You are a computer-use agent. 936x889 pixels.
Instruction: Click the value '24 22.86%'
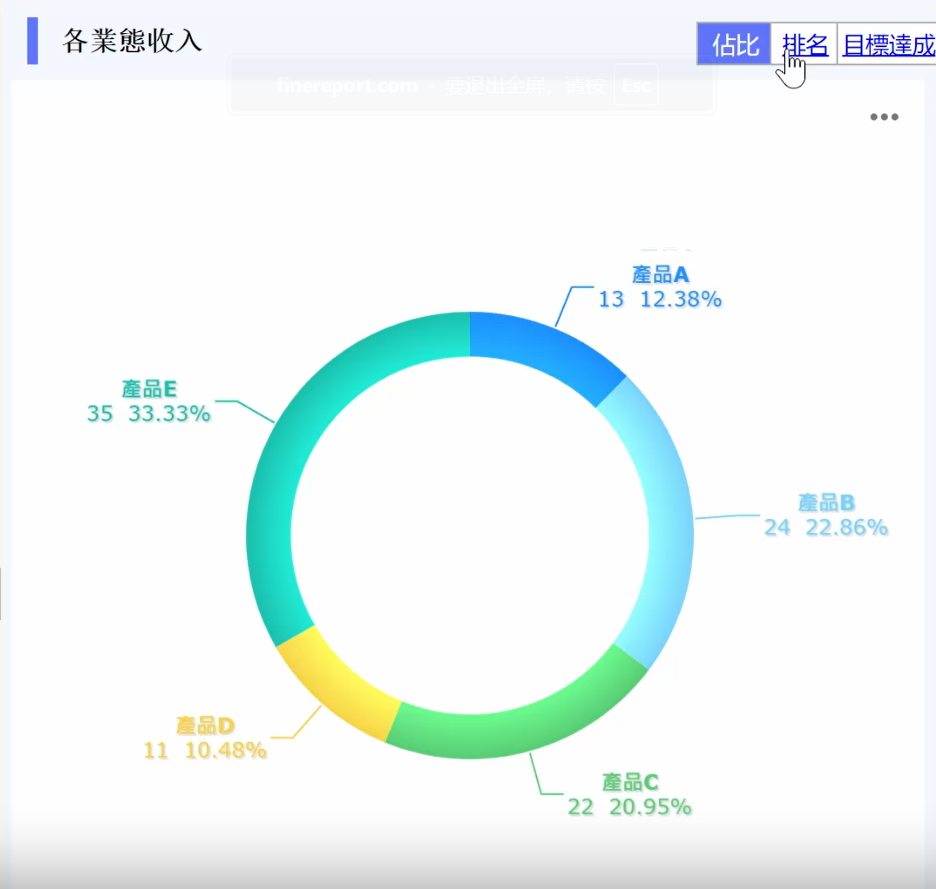[x=826, y=527]
